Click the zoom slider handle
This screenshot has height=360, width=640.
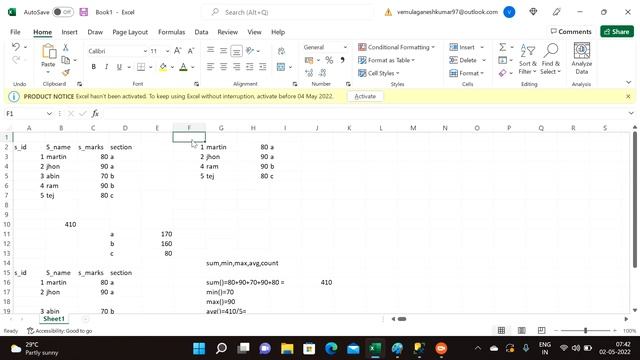(585, 331)
